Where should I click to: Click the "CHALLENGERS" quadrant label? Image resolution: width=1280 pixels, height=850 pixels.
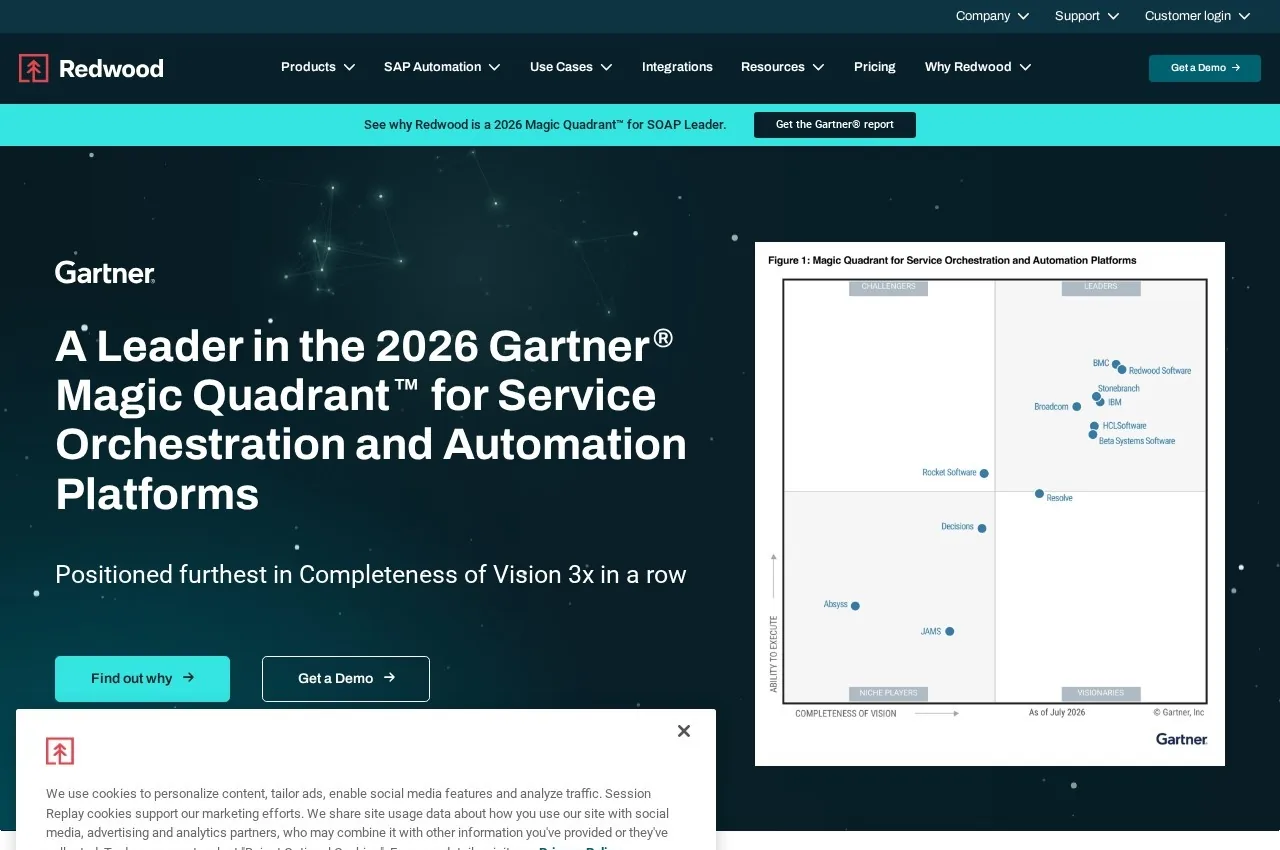889,287
